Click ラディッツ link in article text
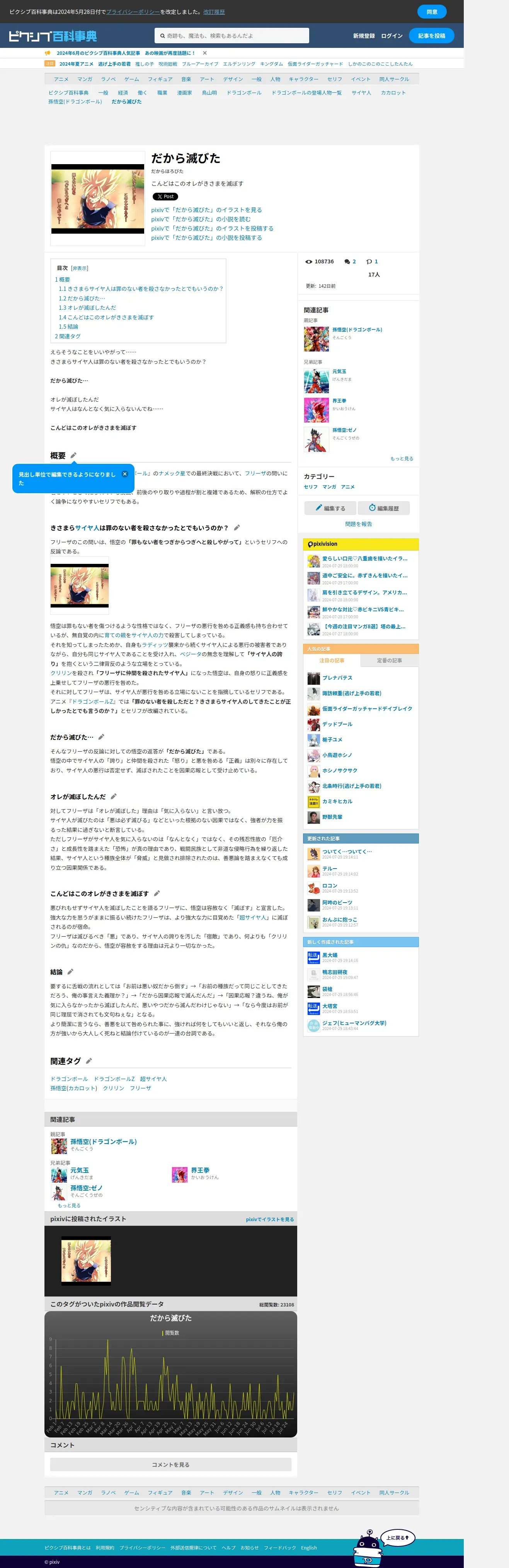 [x=155, y=645]
